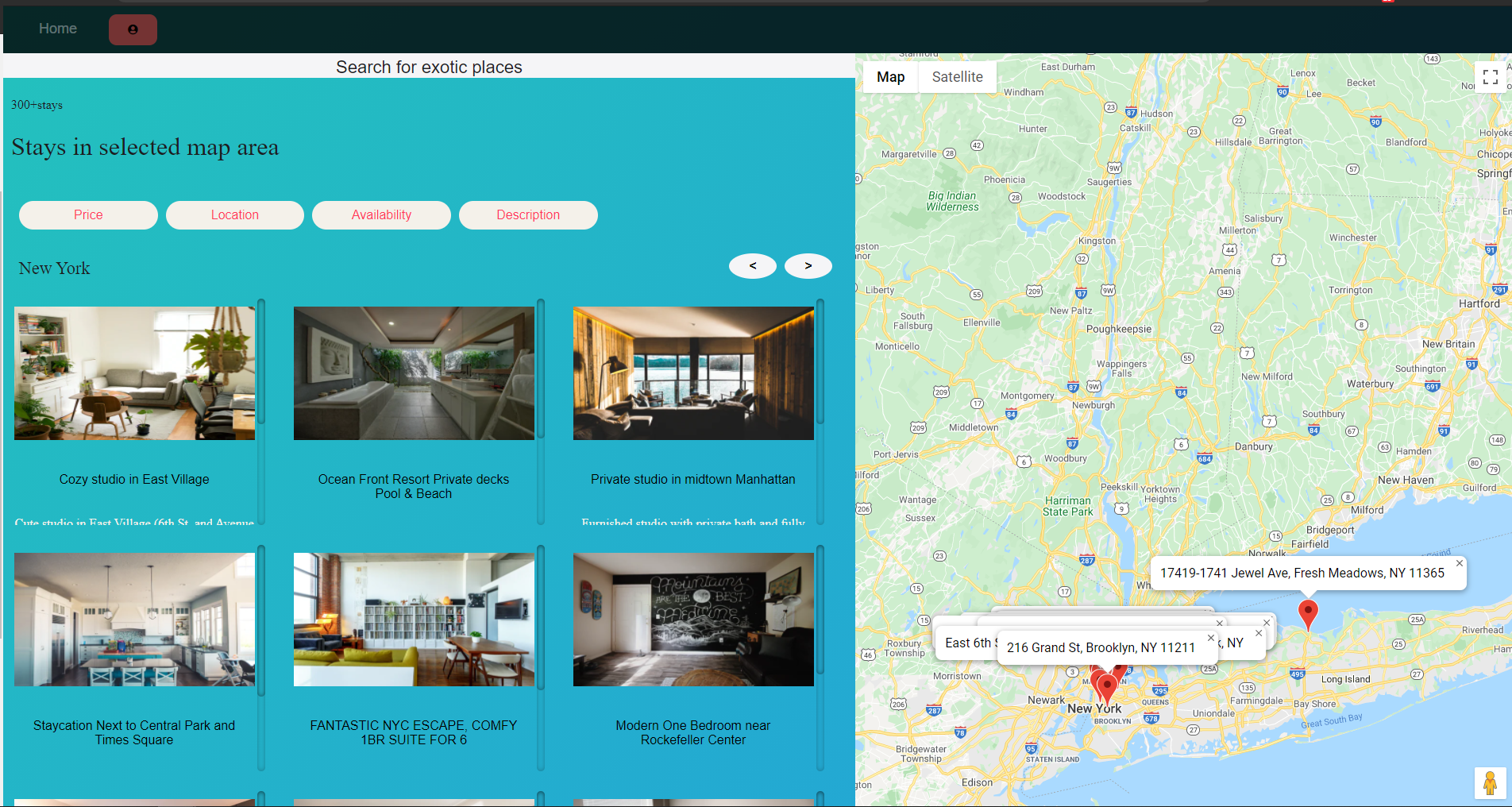The height and width of the screenshot is (807, 1512).
Task: Close the 216 Grand St info window
Action: coord(1211,638)
